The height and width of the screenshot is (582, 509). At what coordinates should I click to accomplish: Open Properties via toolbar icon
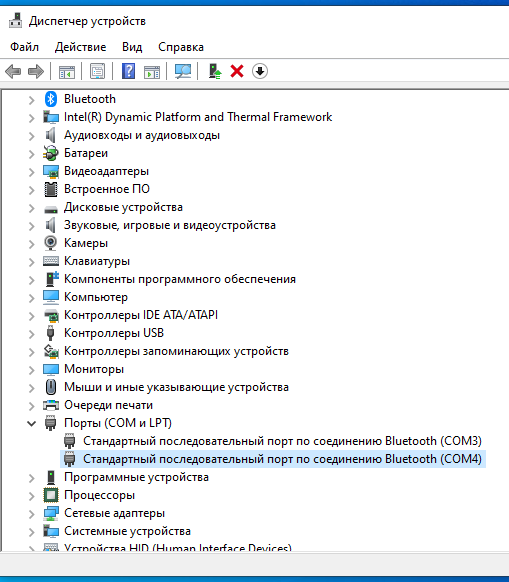click(x=97, y=71)
